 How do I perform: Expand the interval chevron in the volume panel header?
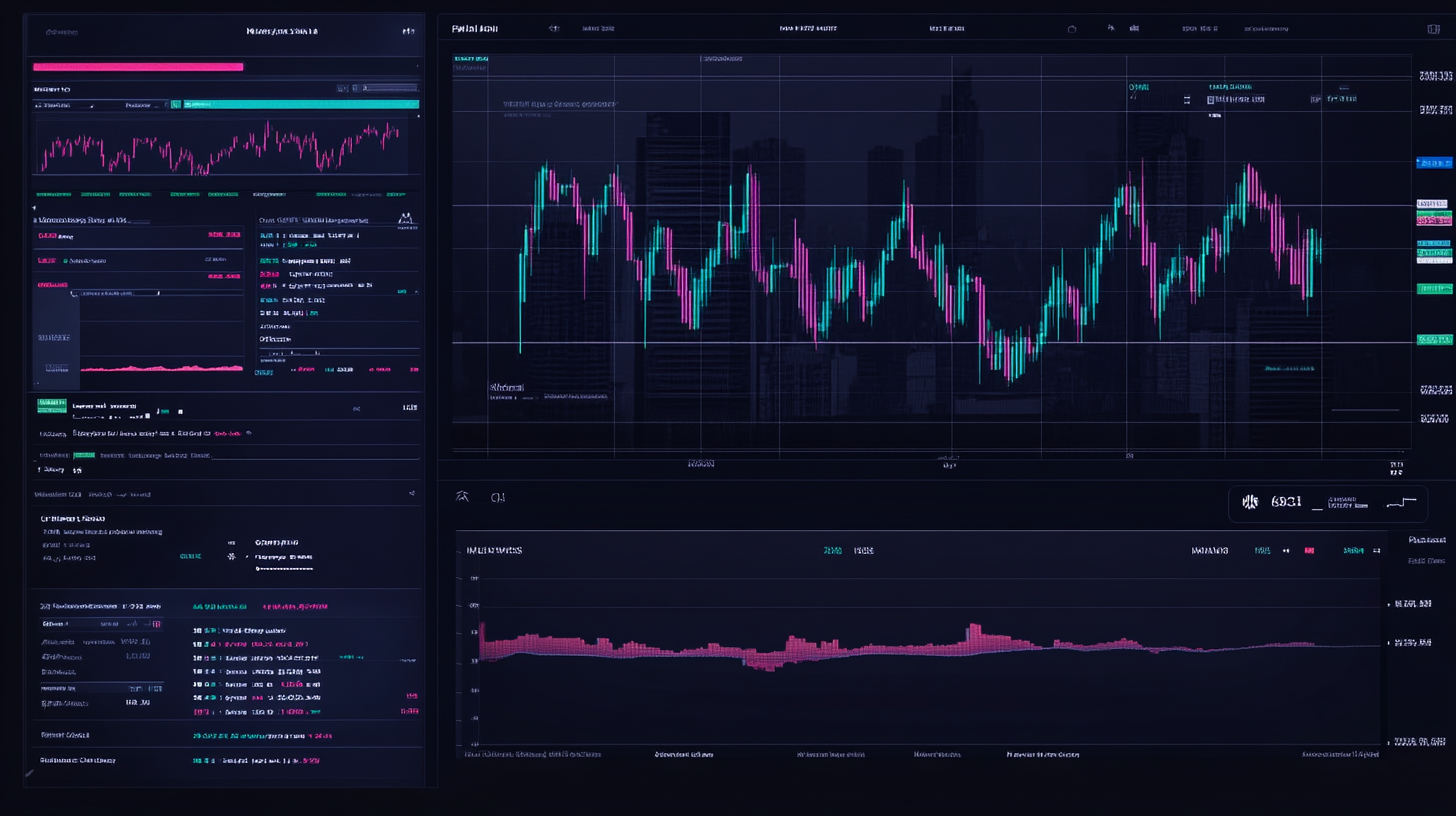click(1378, 551)
